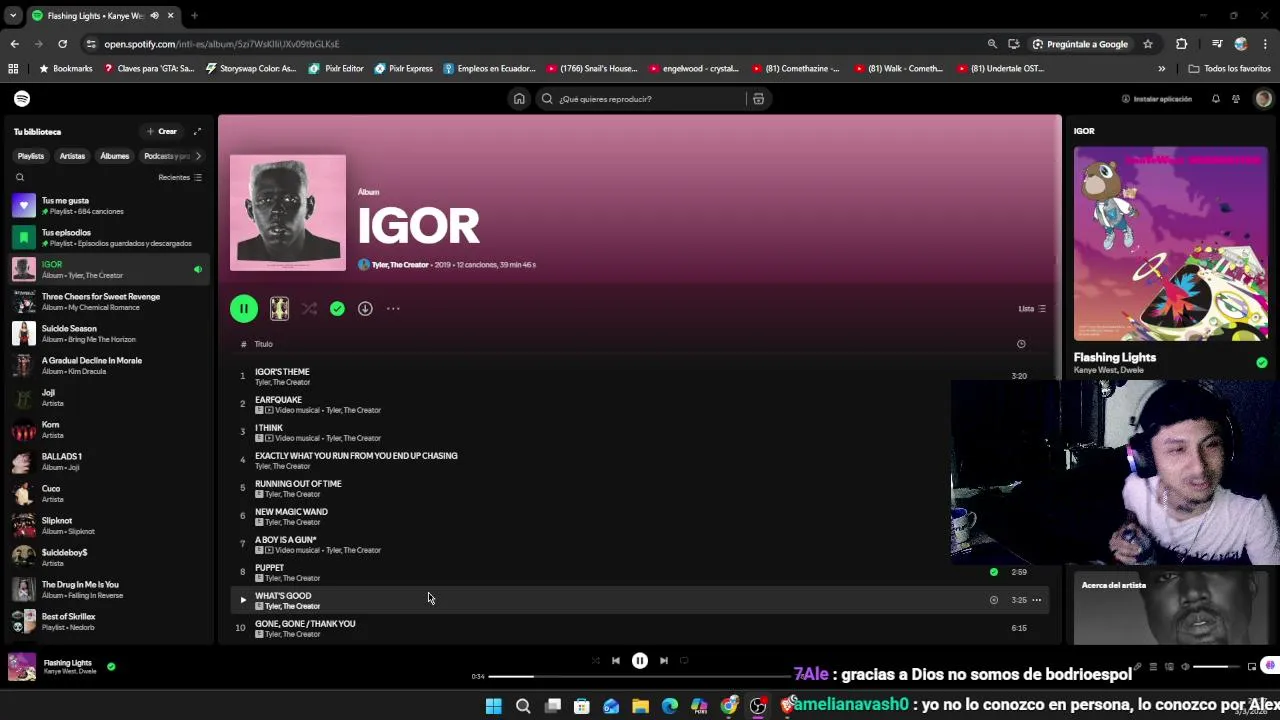This screenshot has height=720, width=1280.
Task: Select track GONE, GONE / THANK YOU
Action: coord(640,628)
